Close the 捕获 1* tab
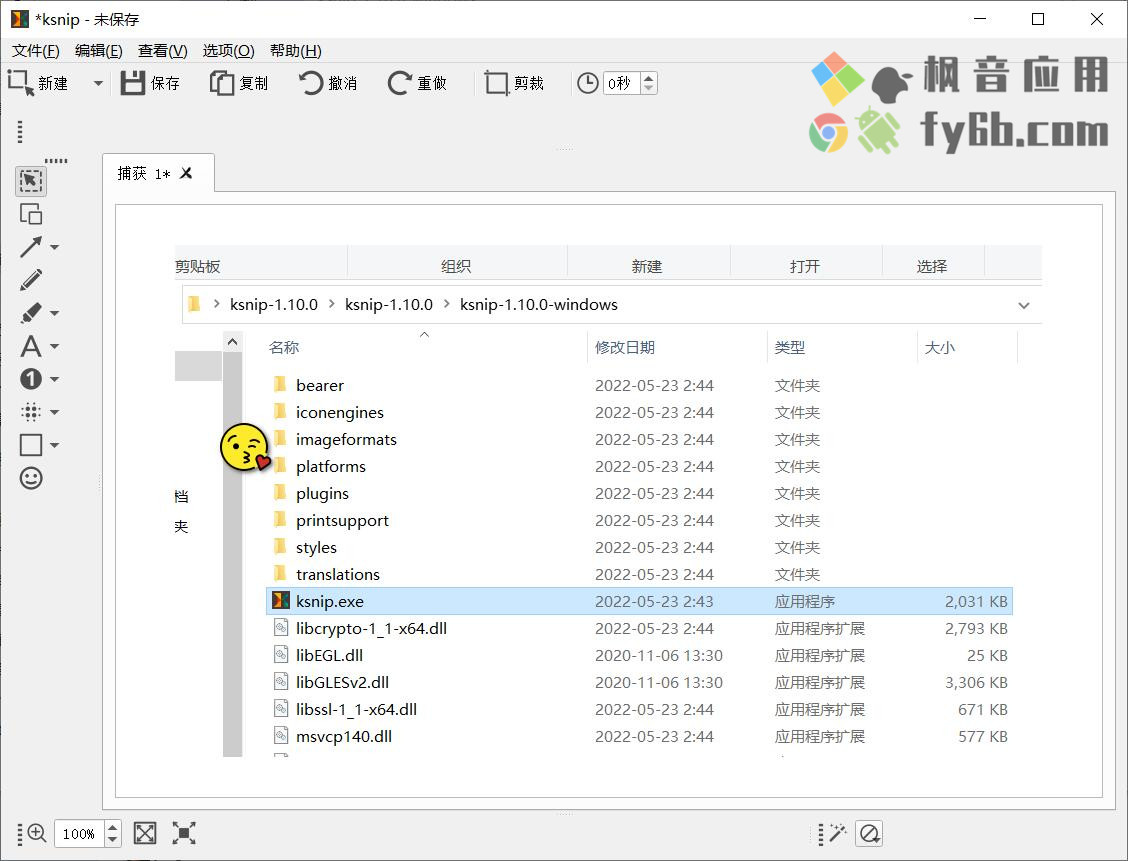This screenshot has height=861, width=1128. pos(186,173)
